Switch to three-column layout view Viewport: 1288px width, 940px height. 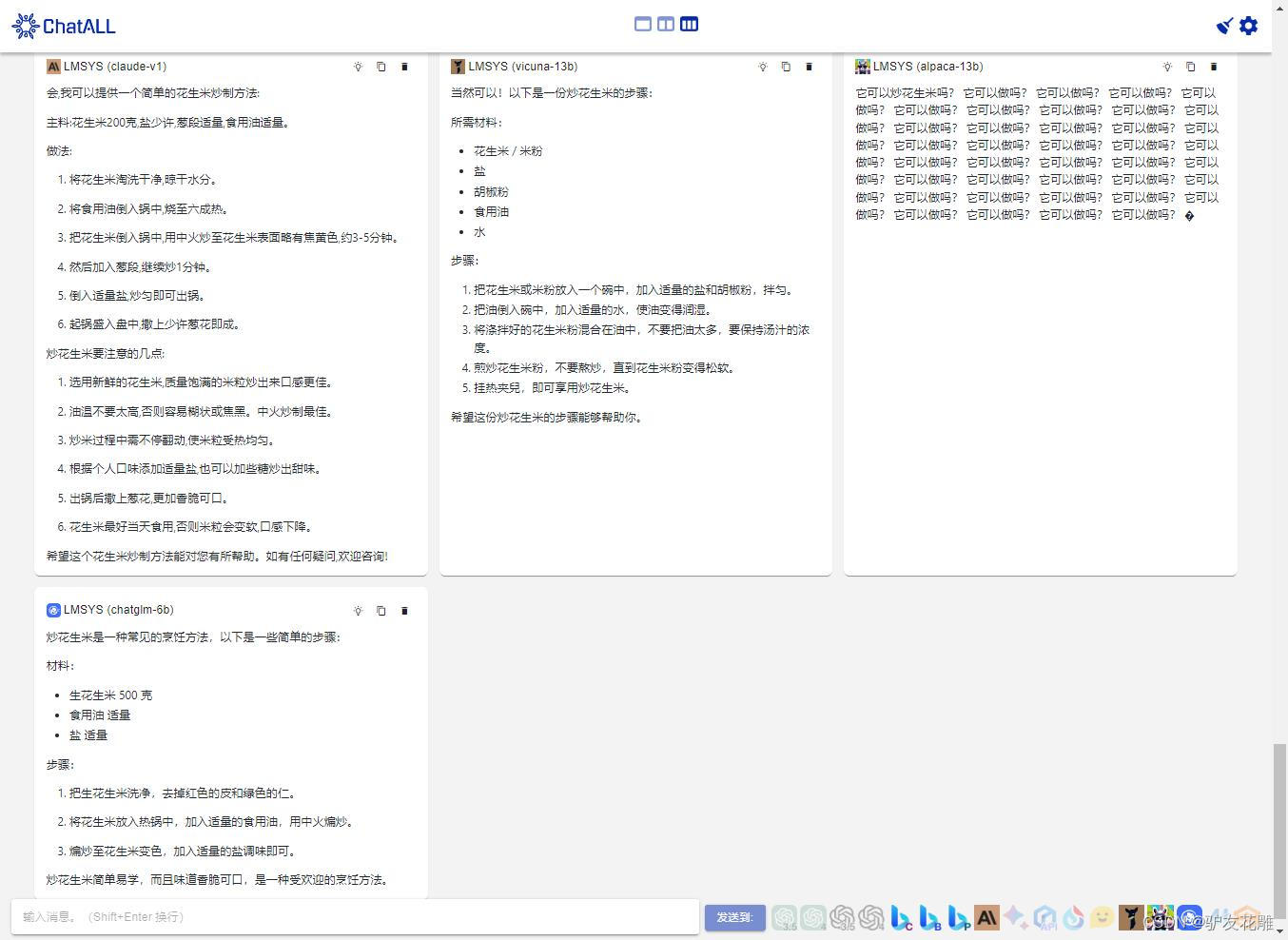tap(690, 24)
